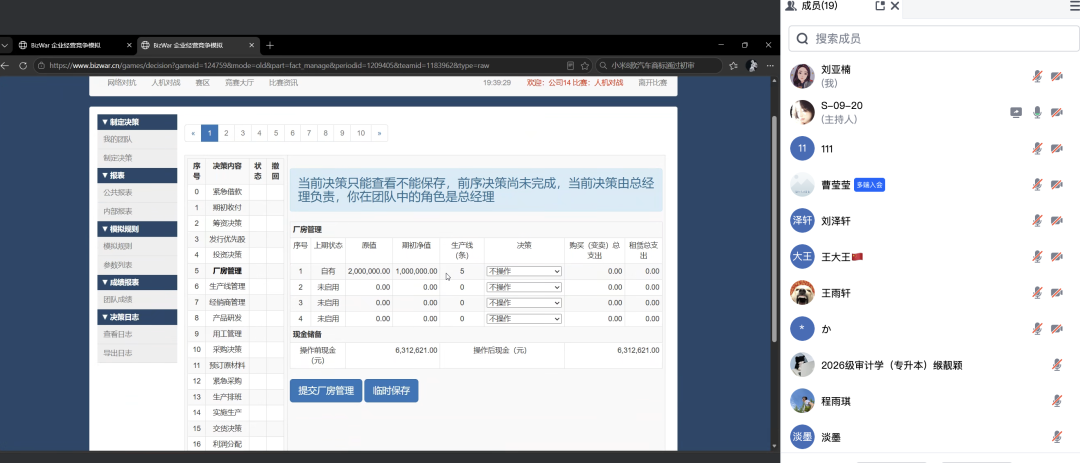Open factory row 1 decision dropdown

[524, 271]
